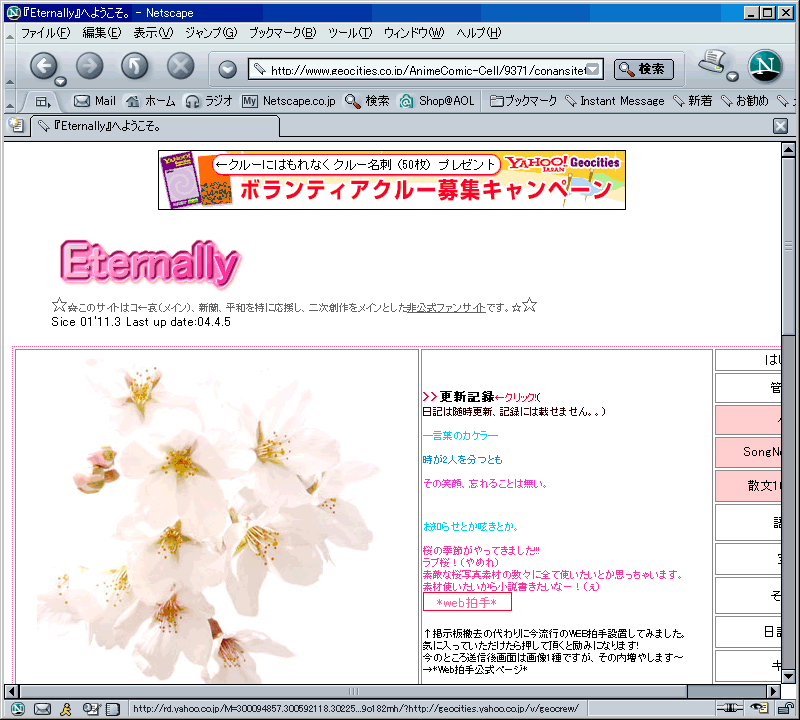
Task: Open the round history dropdown beside URL bar
Action: [228, 69]
